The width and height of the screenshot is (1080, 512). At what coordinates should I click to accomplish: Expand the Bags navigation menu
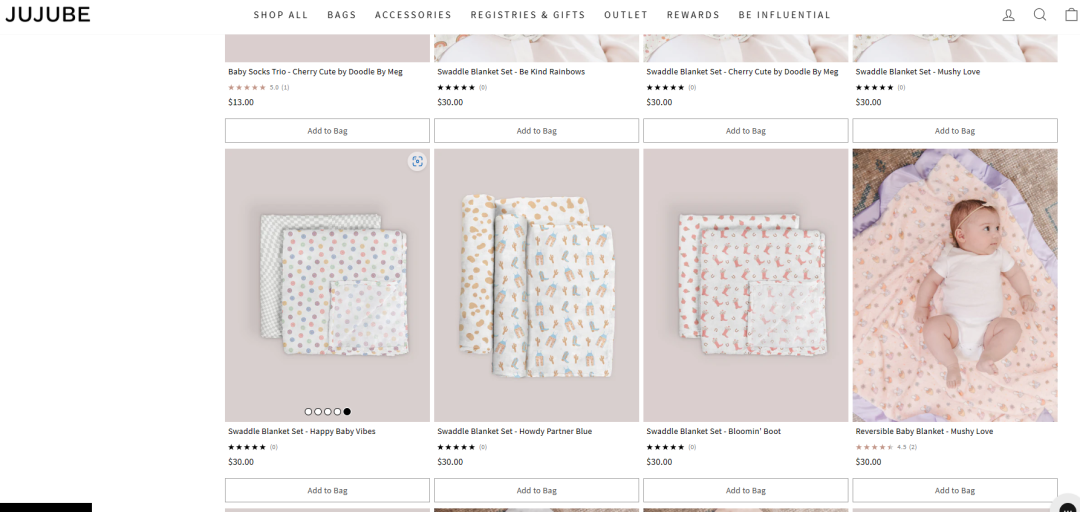coord(341,15)
